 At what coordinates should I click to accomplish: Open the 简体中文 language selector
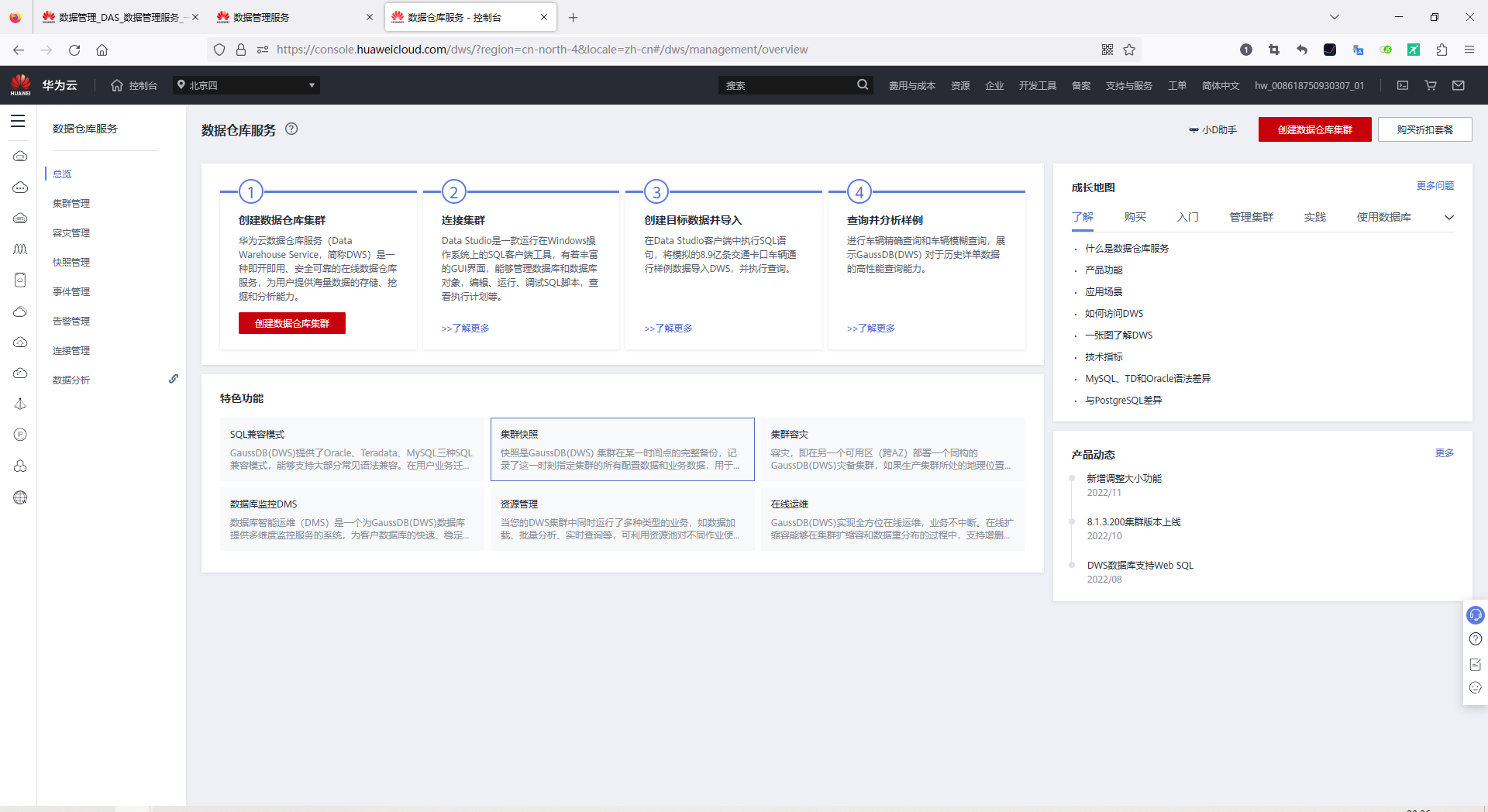[1221, 86]
